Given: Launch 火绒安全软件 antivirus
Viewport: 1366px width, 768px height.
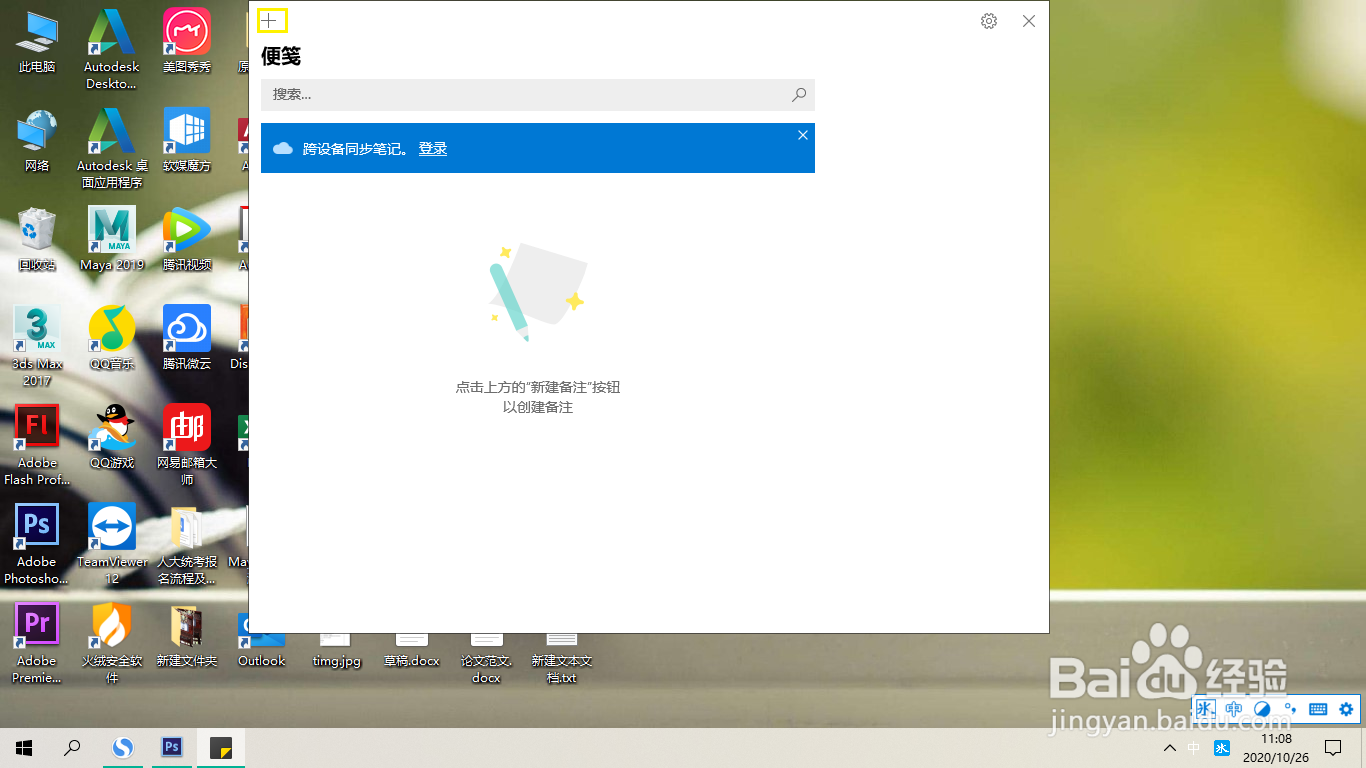Looking at the screenshot, I should tap(111, 625).
